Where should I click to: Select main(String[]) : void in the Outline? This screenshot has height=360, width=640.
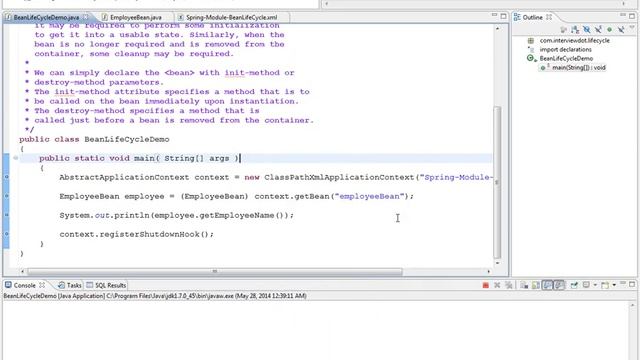tap(578, 67)
